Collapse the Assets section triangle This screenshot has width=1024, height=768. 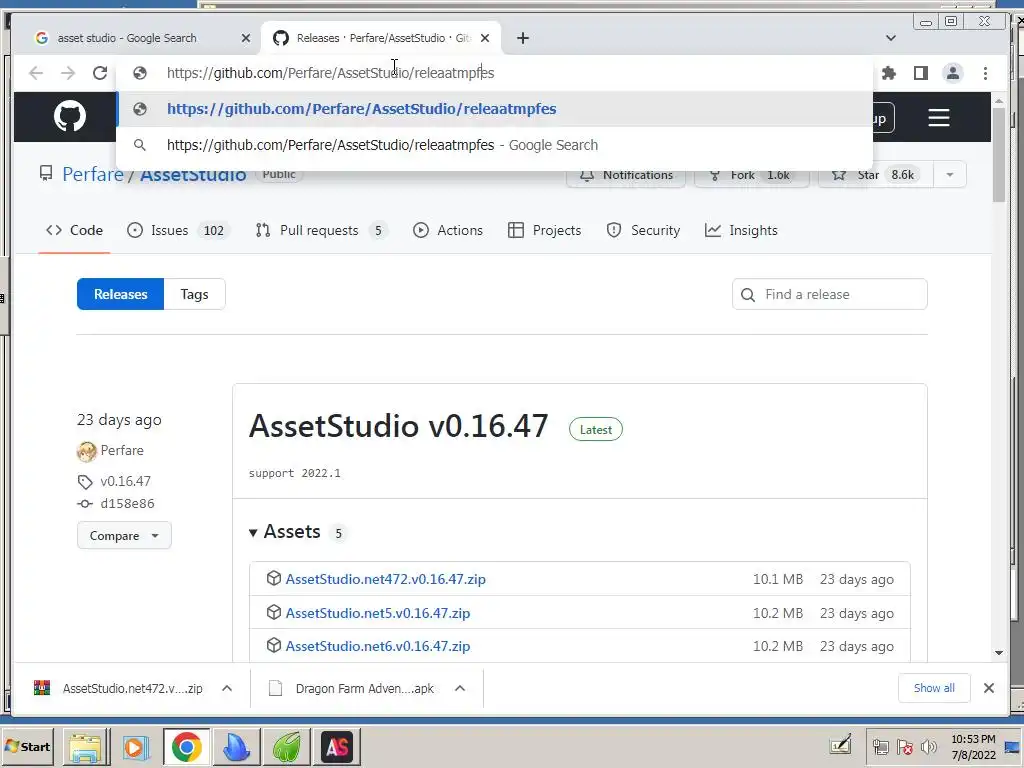[x=253, y=533]
